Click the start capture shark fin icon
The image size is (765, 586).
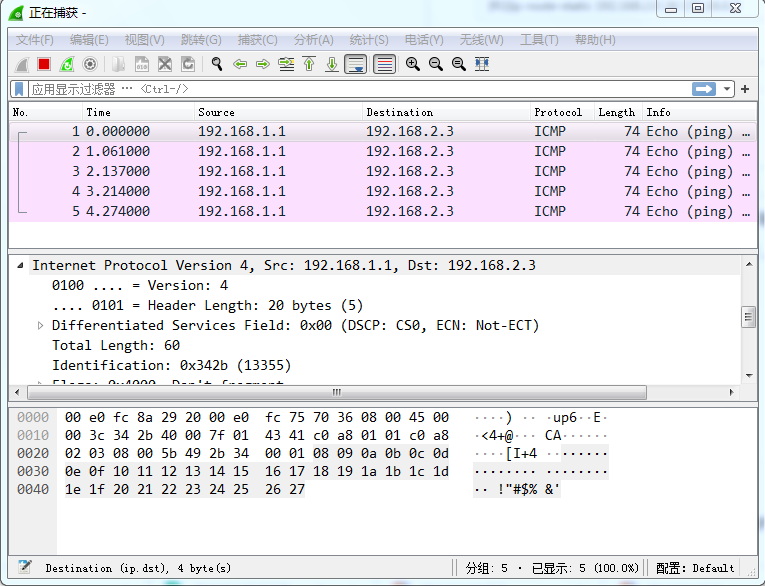point(22,64)
